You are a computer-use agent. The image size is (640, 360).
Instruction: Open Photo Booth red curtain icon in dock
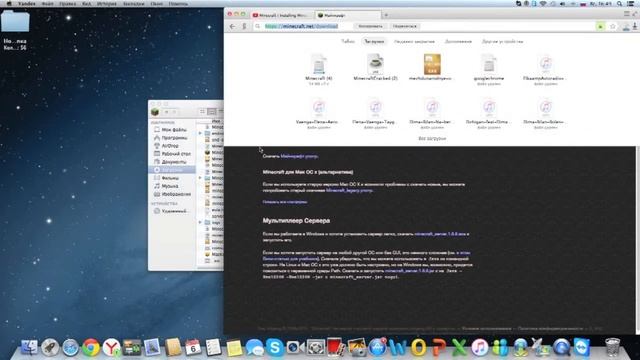click(336, 348)
